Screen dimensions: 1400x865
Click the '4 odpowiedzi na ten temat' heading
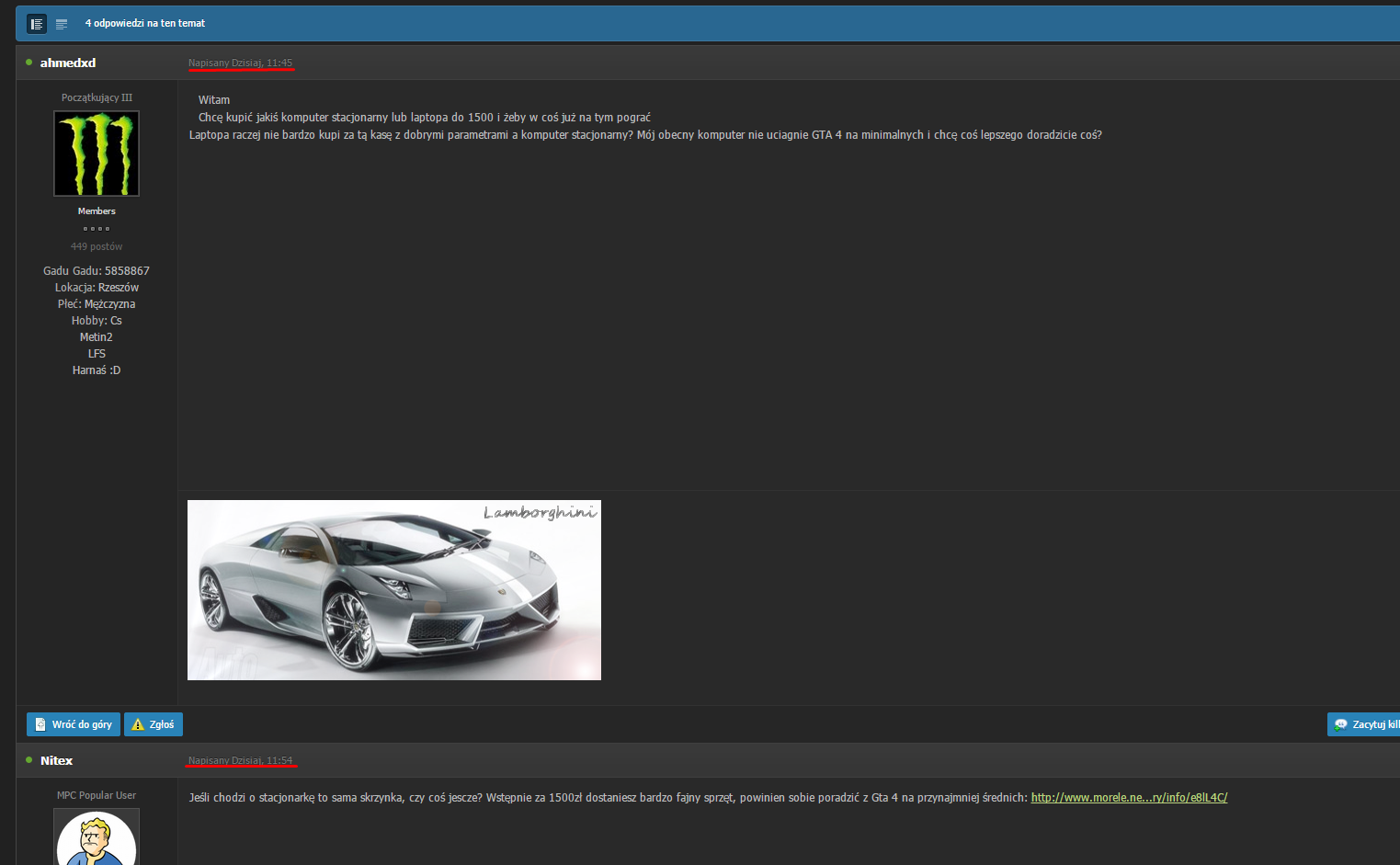145,23
